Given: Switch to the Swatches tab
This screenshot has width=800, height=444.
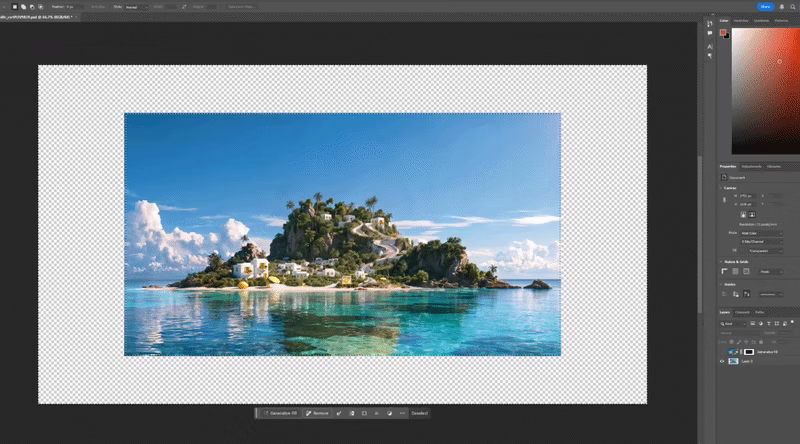Looking at the screenshot, I should tap(741, 21).
